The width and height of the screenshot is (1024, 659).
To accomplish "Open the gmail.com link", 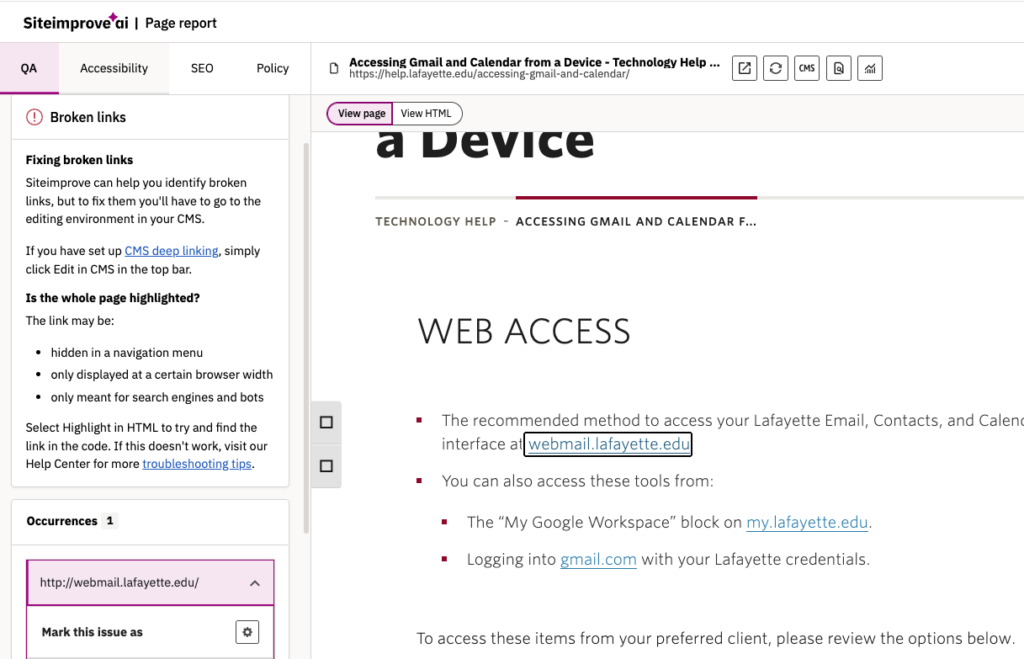I will pyautogui.click(x=598, y=559).
